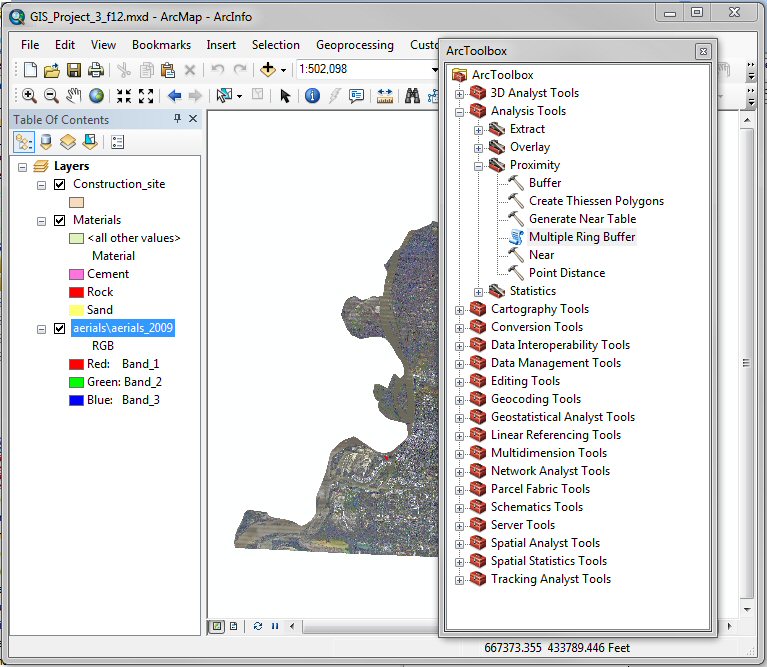The height and width of the screenshot is (667, 767).
Task: Open Table Of Contents Options icon
Action: tap(117, 142)
